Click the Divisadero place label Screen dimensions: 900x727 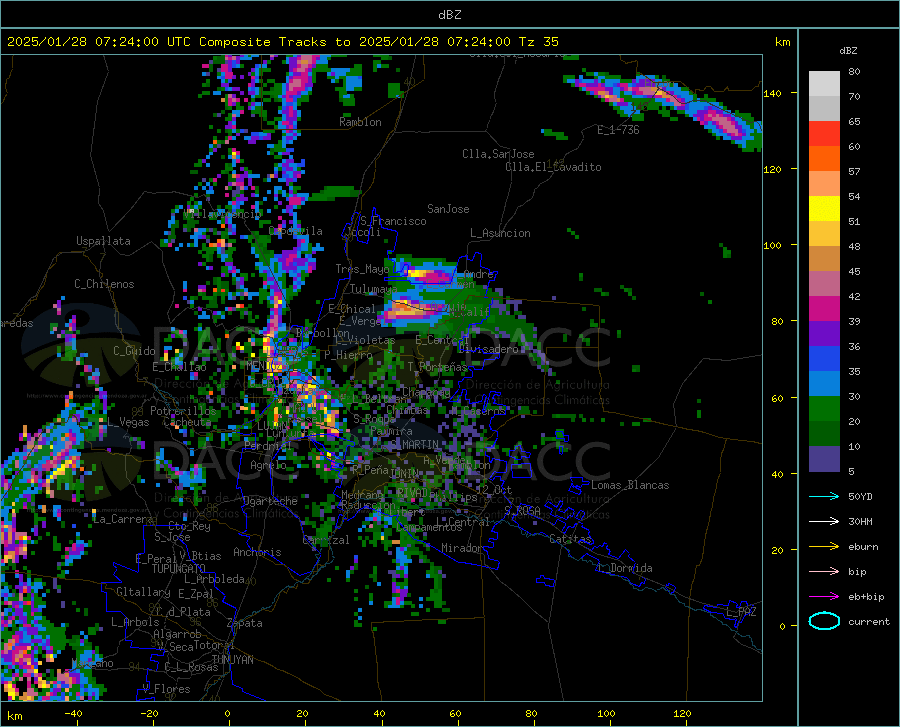[x=488, y=349]
